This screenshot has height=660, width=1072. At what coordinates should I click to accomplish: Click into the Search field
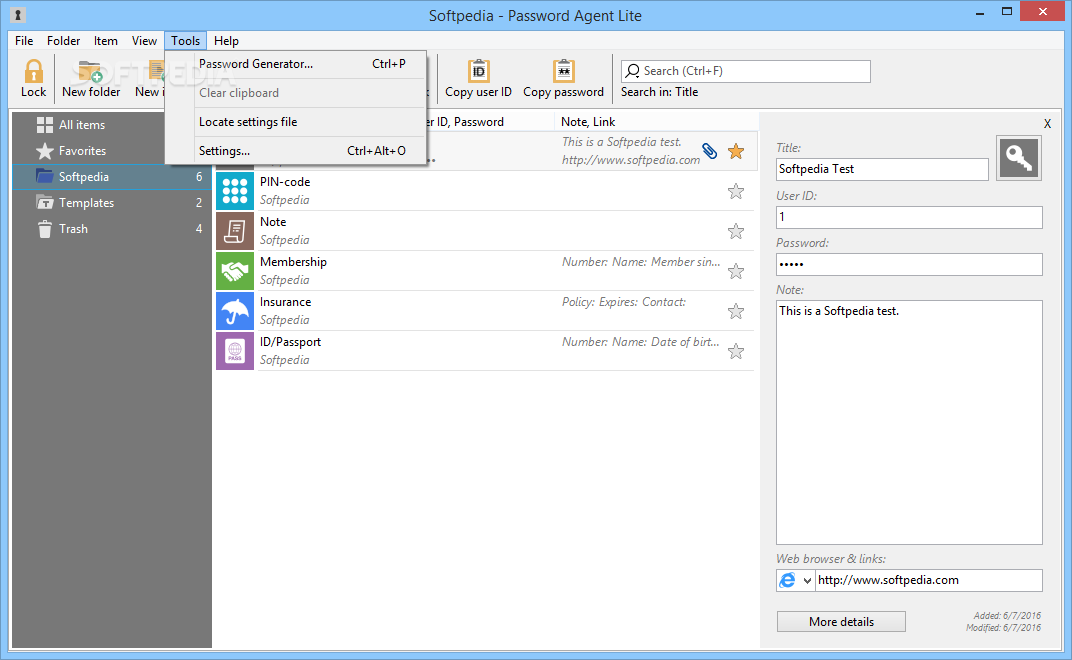[745, 71]
